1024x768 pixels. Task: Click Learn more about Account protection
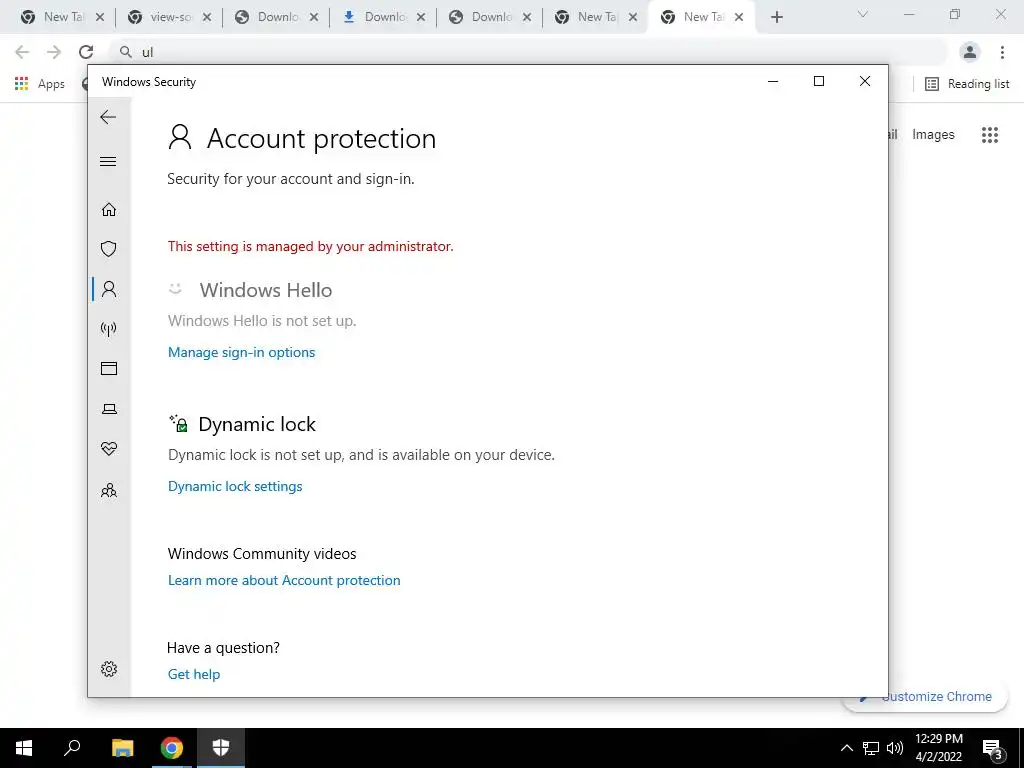pyautogui.click(x=284, y=580)
